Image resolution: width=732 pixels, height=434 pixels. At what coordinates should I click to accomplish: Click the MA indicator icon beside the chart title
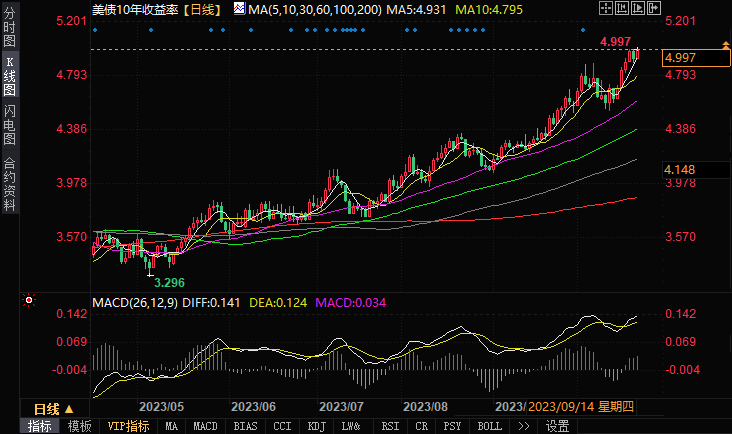pos(238,9)
